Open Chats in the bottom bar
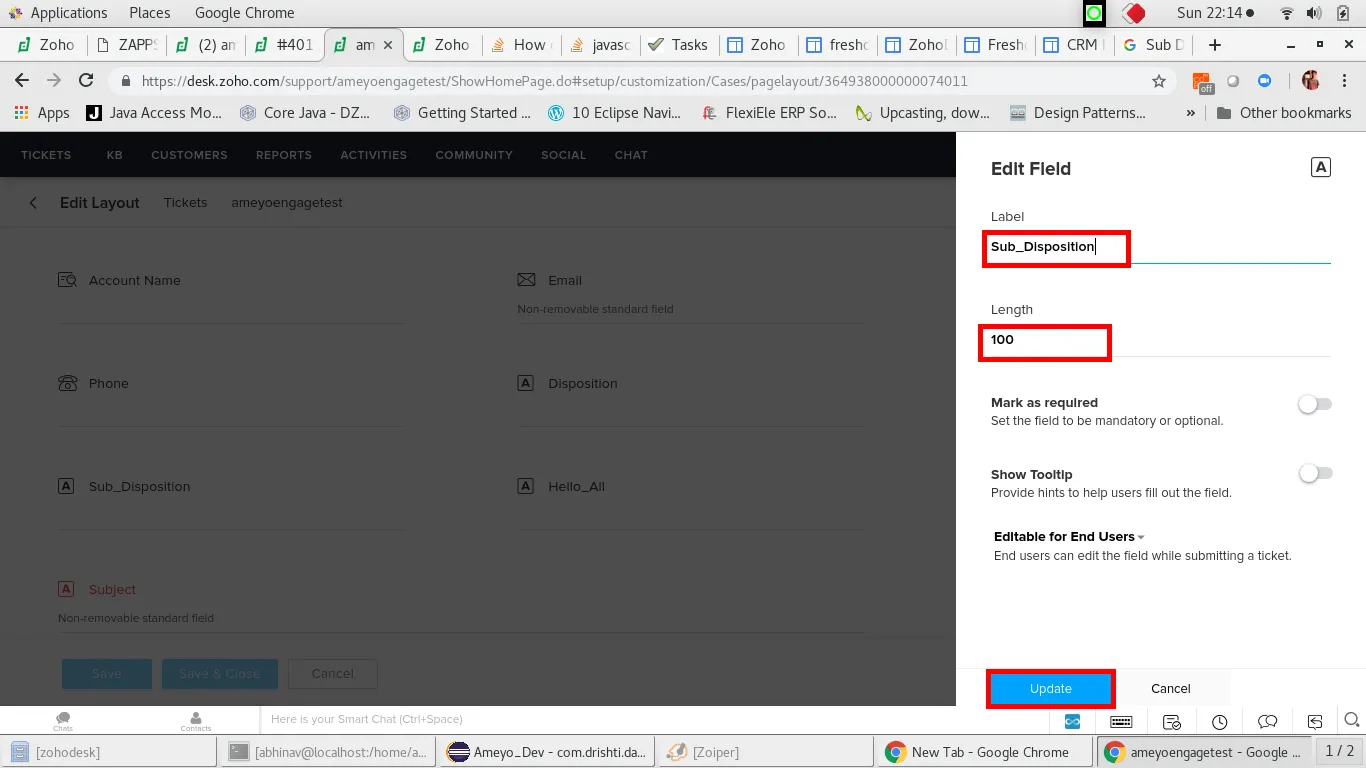This screenshot has height=768, width=1366. pyautogui.click(x=63, y=721)
